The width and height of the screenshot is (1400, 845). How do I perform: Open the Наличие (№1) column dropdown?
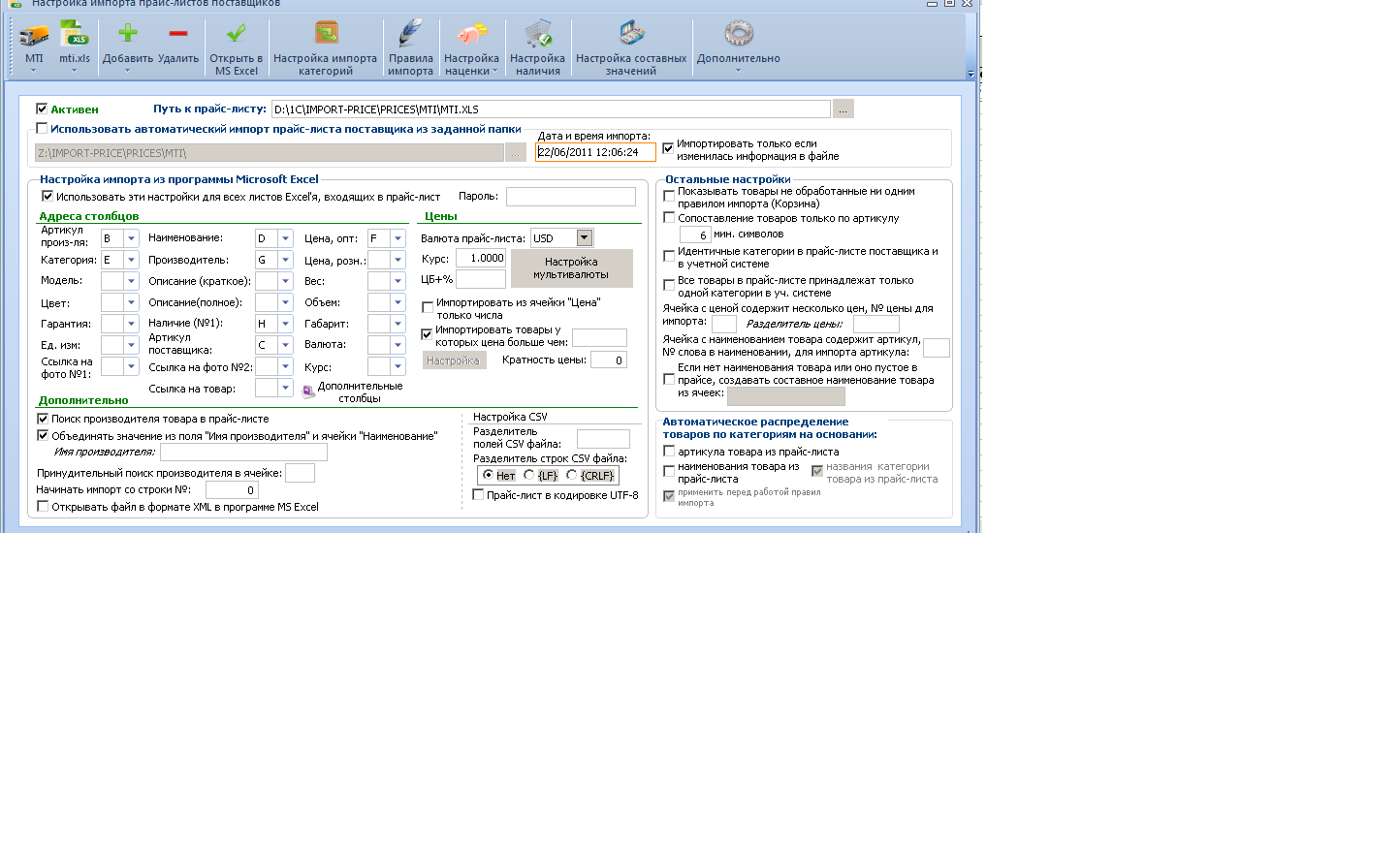click(285, 324)
